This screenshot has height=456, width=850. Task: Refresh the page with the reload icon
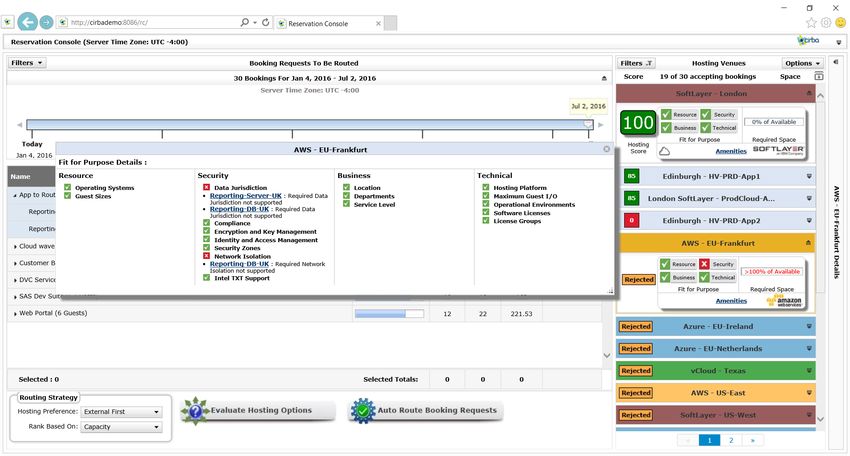click(x=266, y=22)
